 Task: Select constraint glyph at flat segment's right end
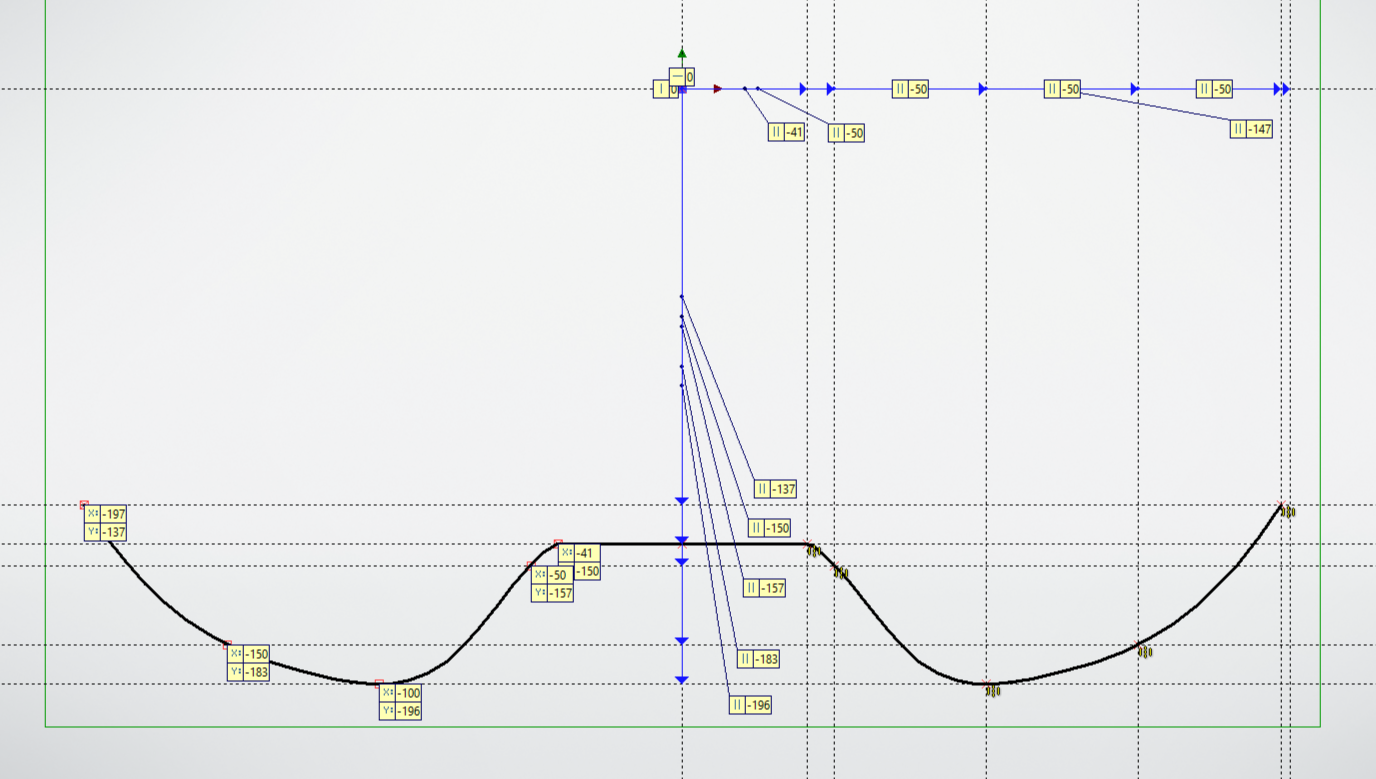click(814, 551)
